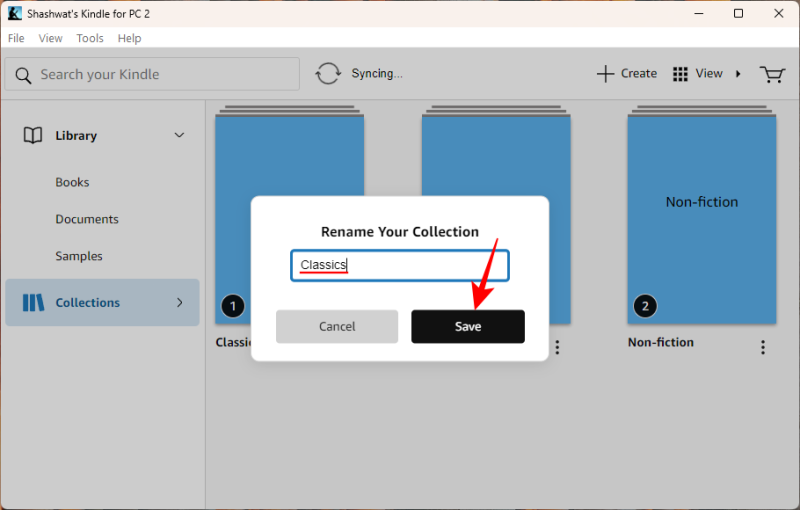
Task: Select Library in the sidebar
Action: (76, 136)
